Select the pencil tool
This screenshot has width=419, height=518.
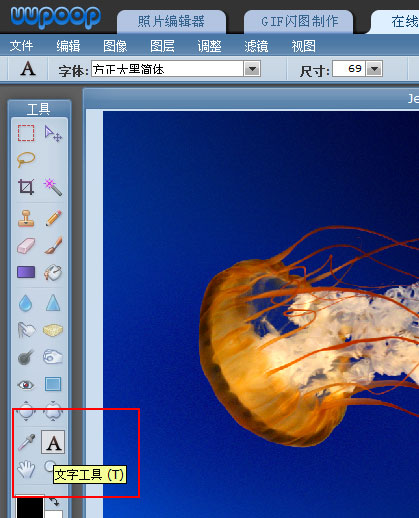click(53, 218)
